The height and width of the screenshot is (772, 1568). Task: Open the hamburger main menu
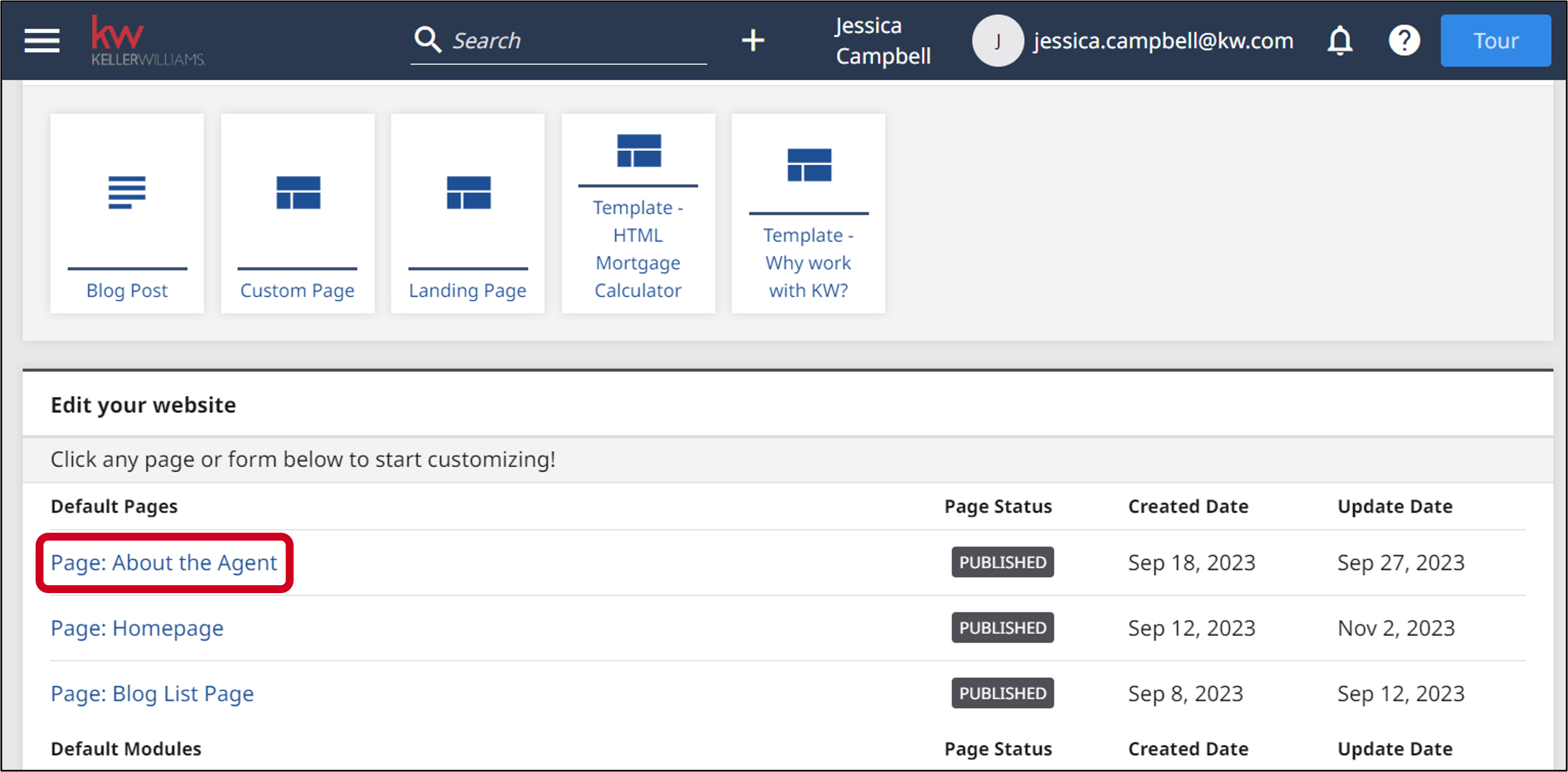pyautogui.click(x=42, y=41)
